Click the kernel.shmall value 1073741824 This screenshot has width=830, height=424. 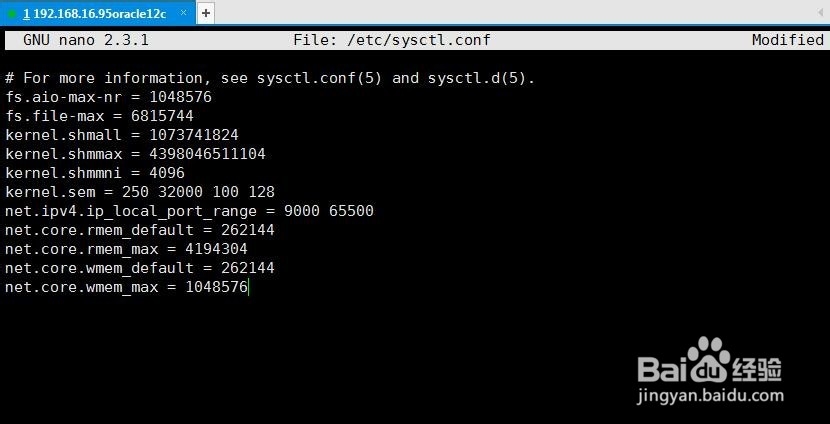point(194,135)
